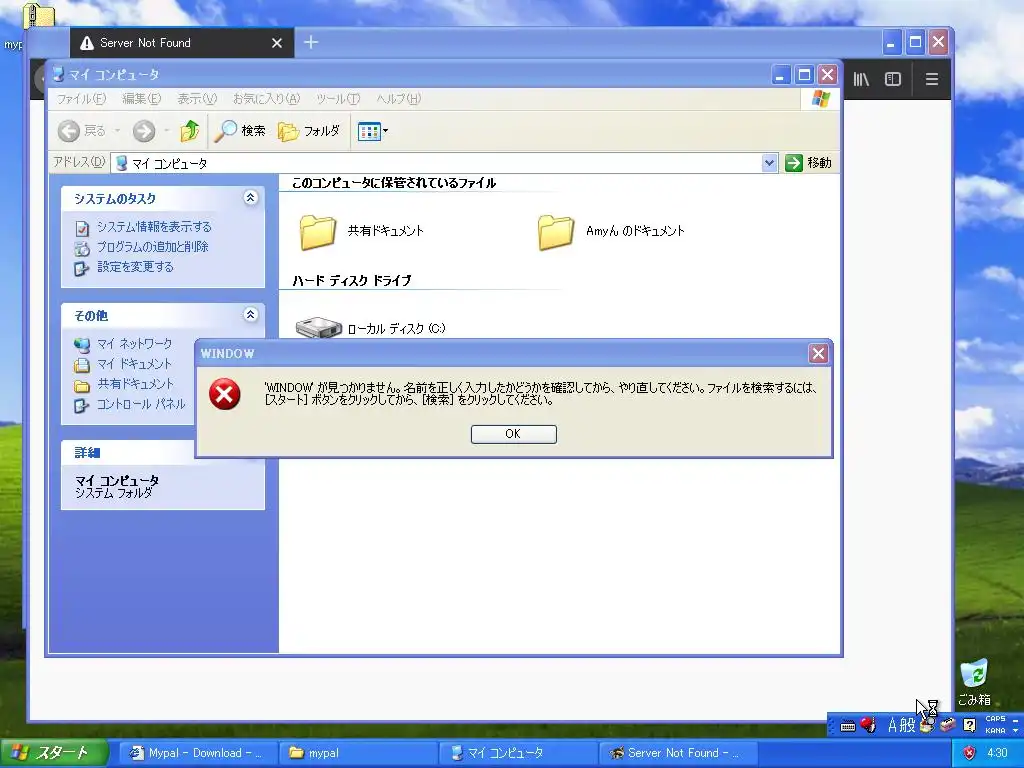Open the view mode dropdown button
The image size is (1024, 768).
click(x=372, y=131)
